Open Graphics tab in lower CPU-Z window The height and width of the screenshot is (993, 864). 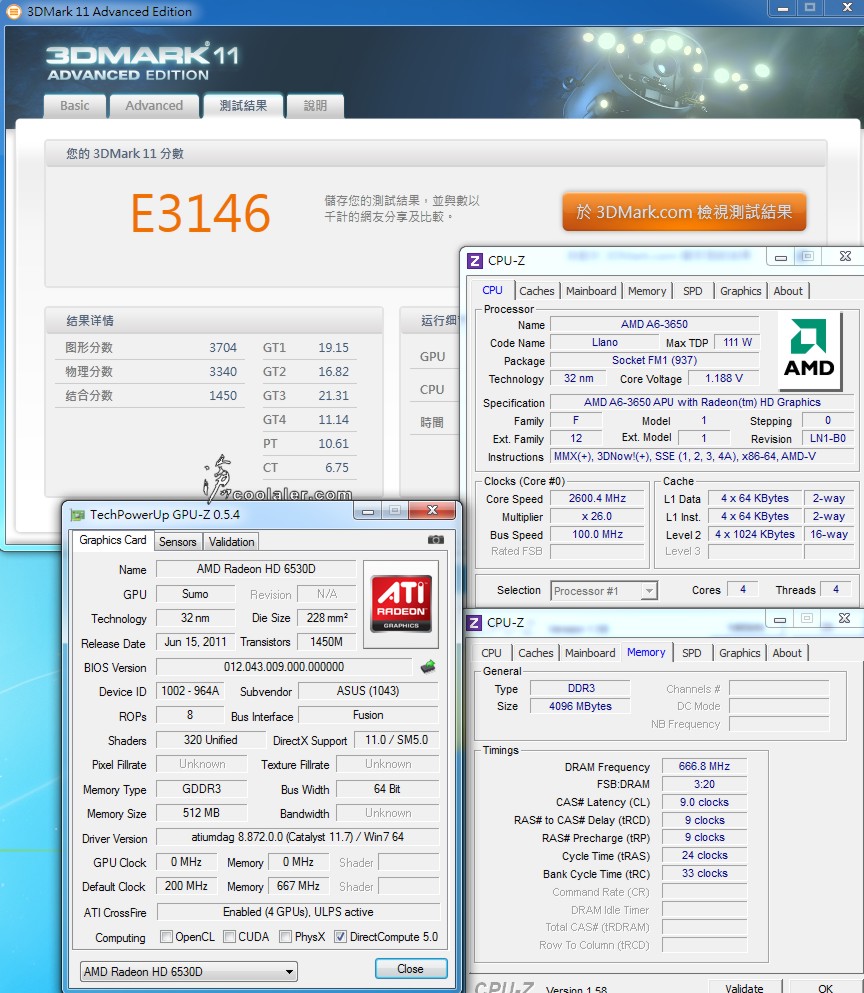tap(739, 653)
